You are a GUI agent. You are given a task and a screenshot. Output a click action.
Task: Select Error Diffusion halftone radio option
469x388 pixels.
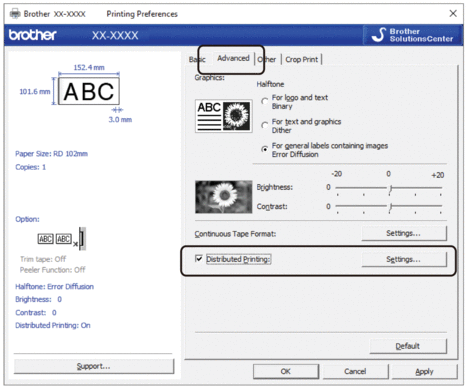[265, 149]
